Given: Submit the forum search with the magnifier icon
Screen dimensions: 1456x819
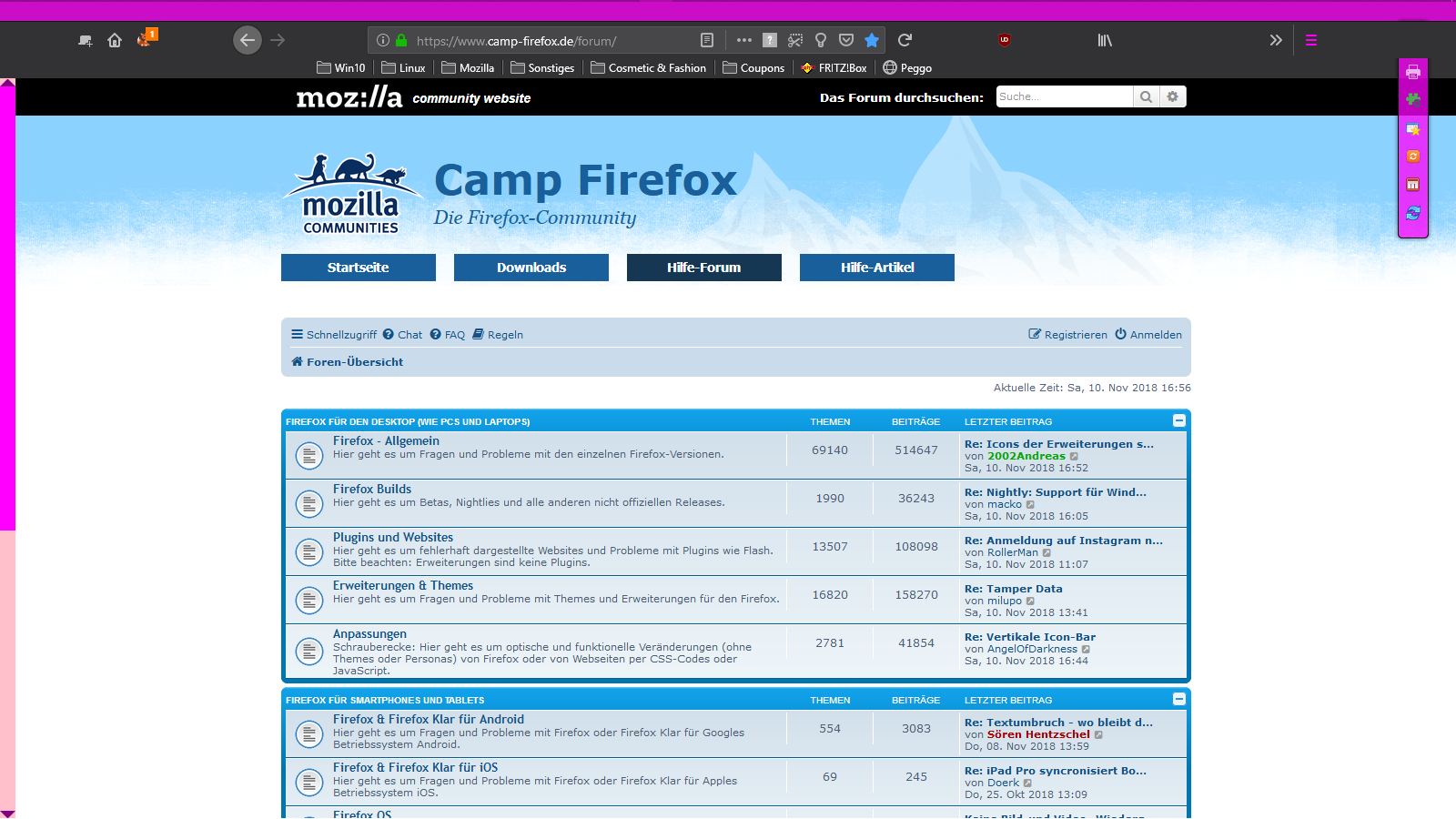Looking at the screenshot, I should pyautogui.click(x=1147, y=96).
